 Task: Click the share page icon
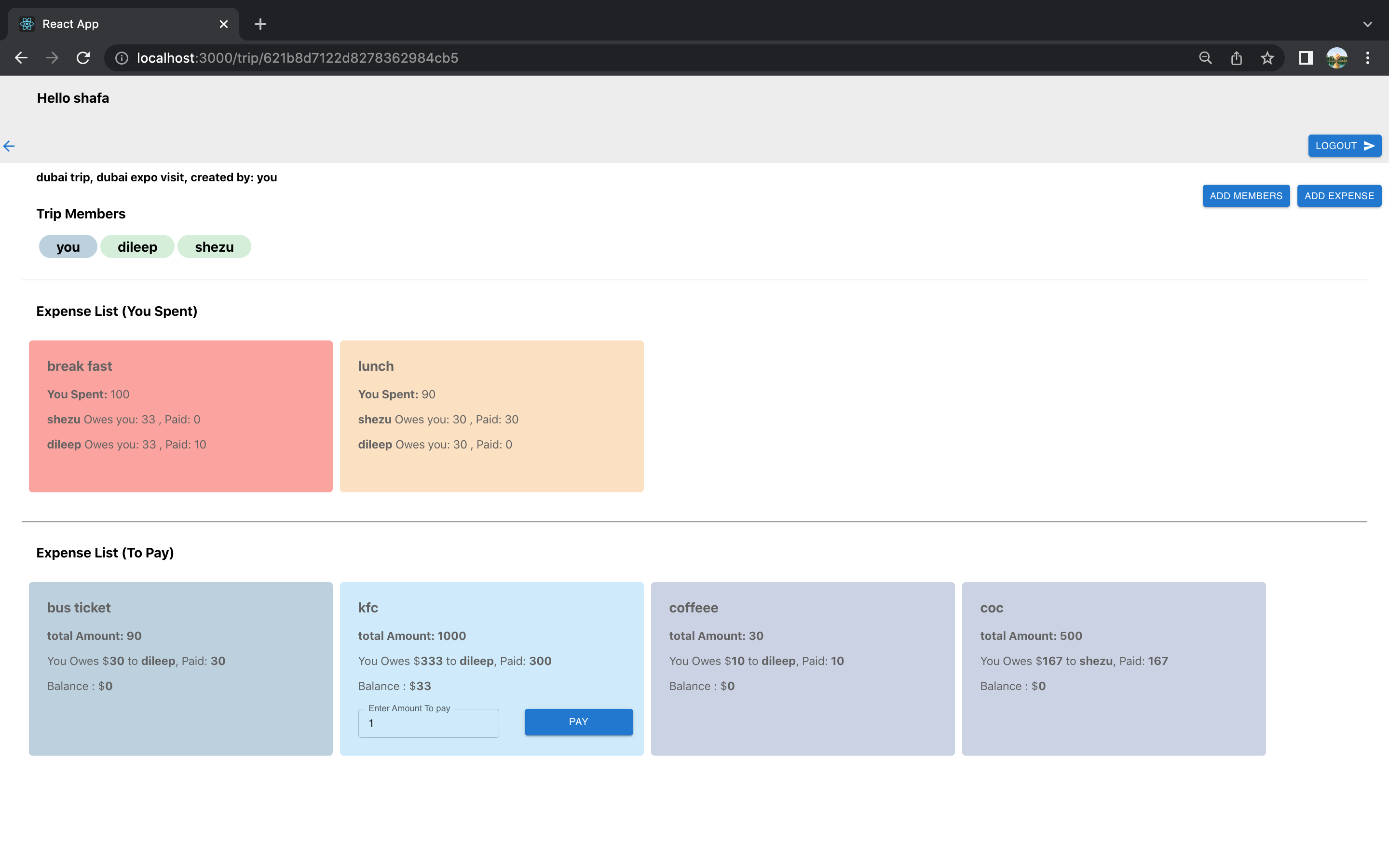click(x=1236, y=58)
